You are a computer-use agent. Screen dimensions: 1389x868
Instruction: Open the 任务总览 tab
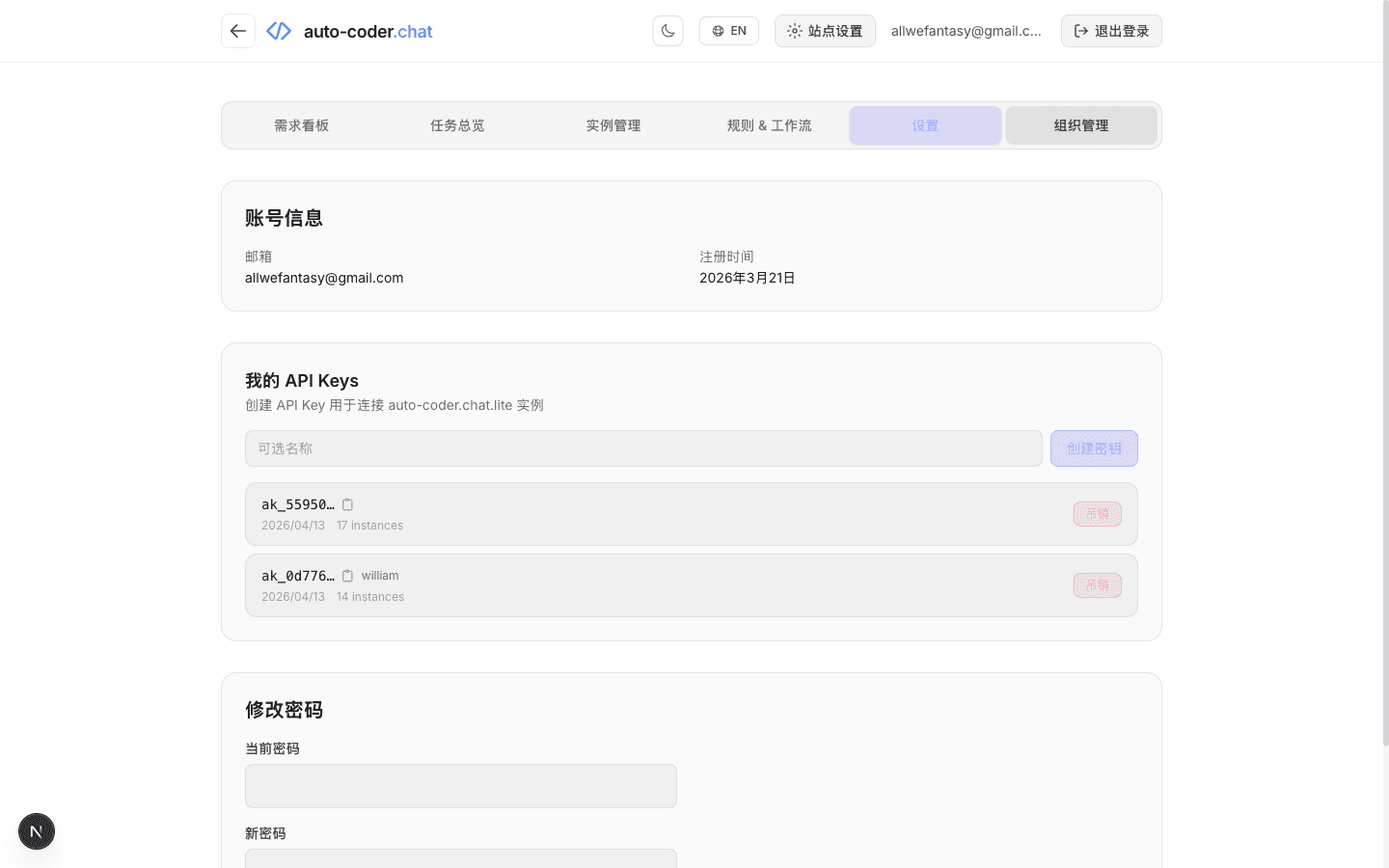[x=457, y=125]
